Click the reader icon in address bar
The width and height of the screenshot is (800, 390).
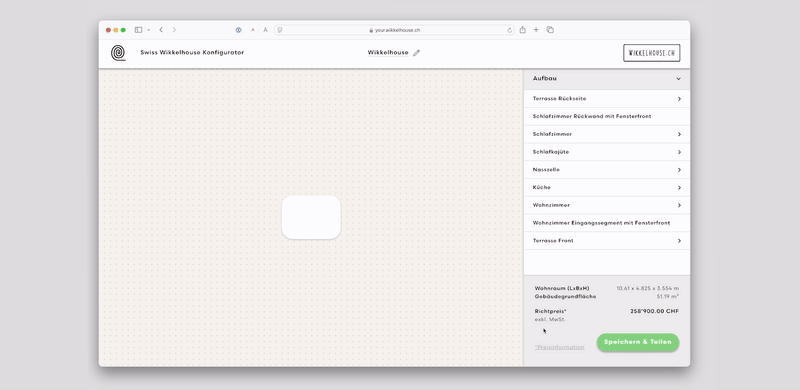pyautogui.click(x=280, y=30)
